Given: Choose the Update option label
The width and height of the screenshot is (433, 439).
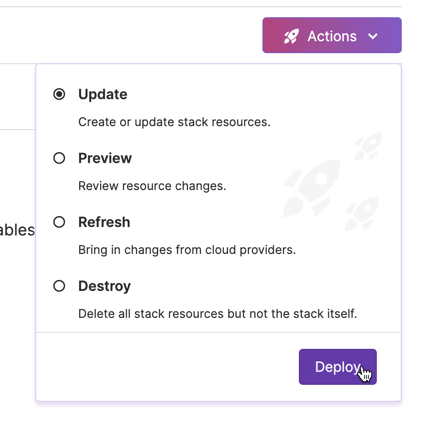Looking at the screenshot, I should click(103, 94).
